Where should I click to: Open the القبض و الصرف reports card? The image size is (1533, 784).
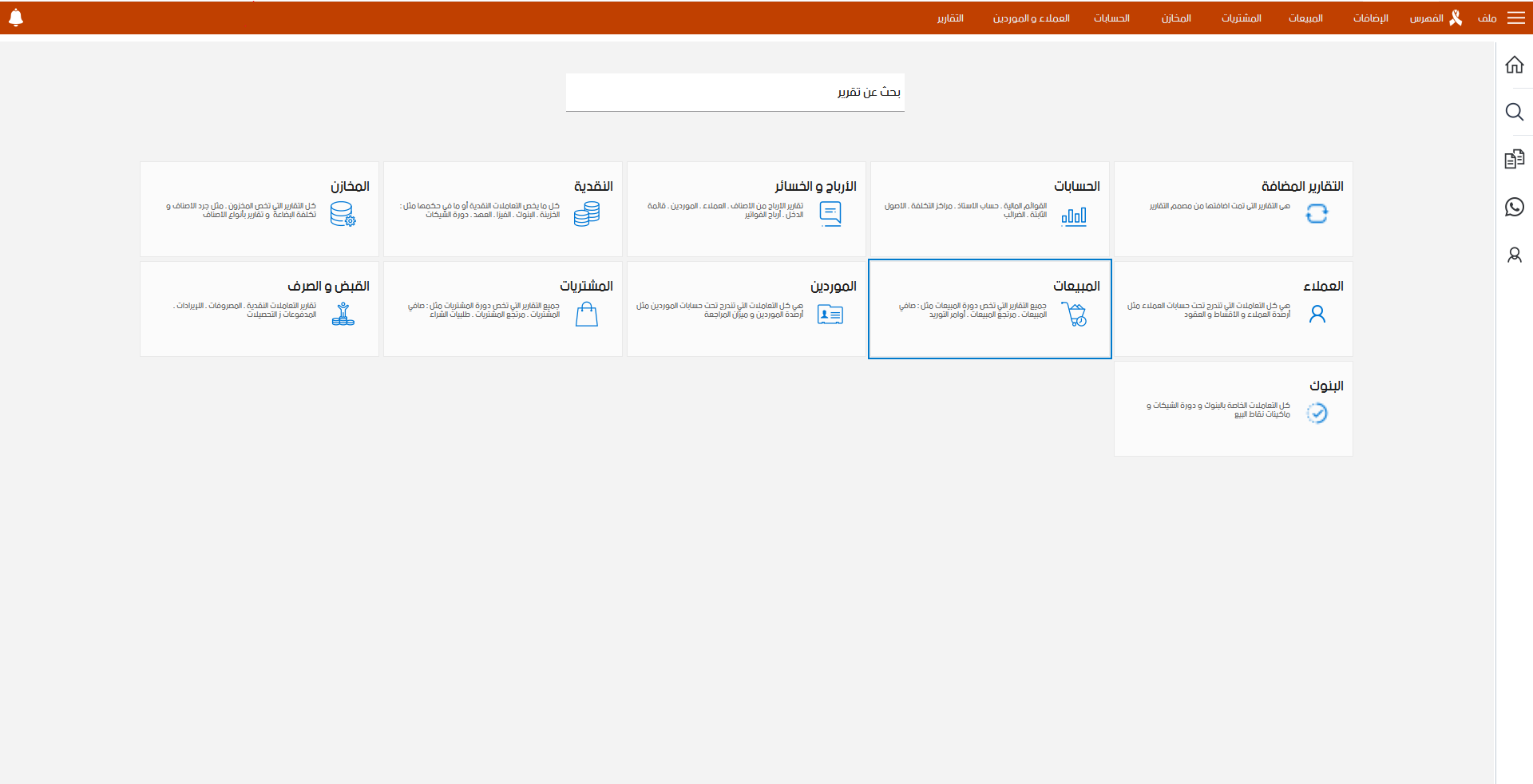(259, 308)
